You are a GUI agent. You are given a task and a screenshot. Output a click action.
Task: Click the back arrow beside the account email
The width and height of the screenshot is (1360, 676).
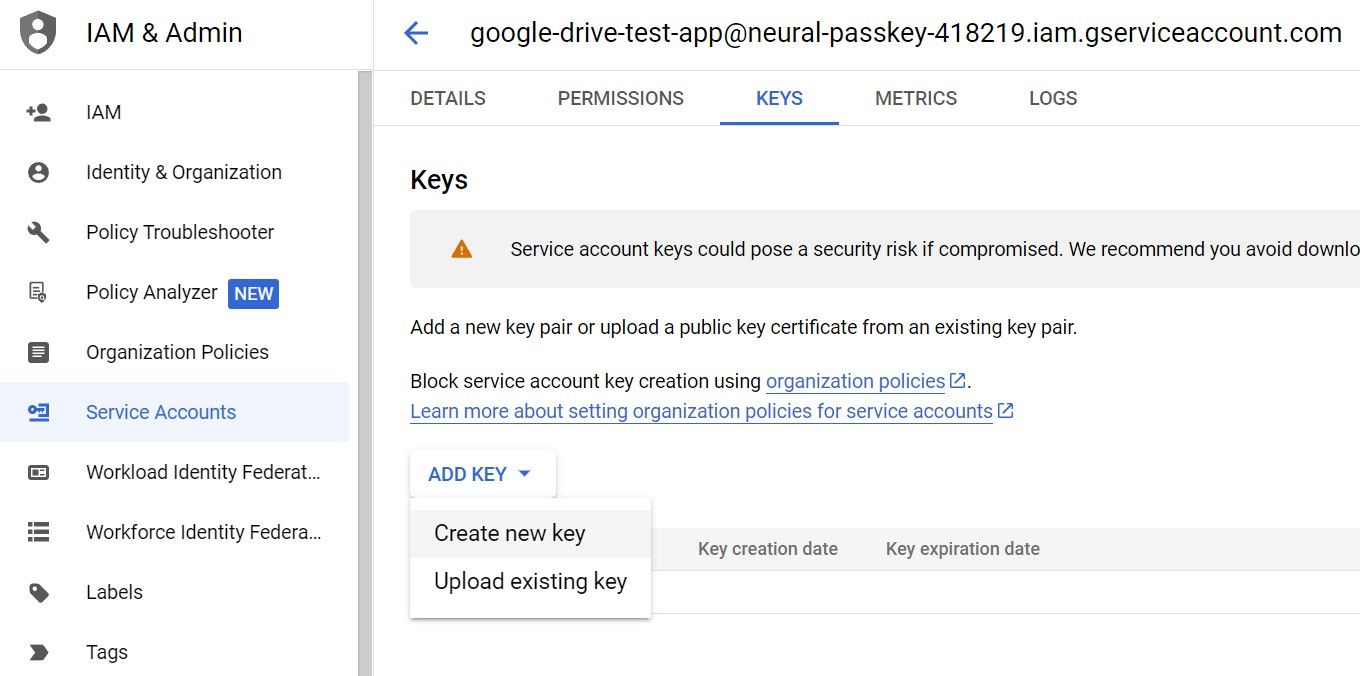click(417, 32)
